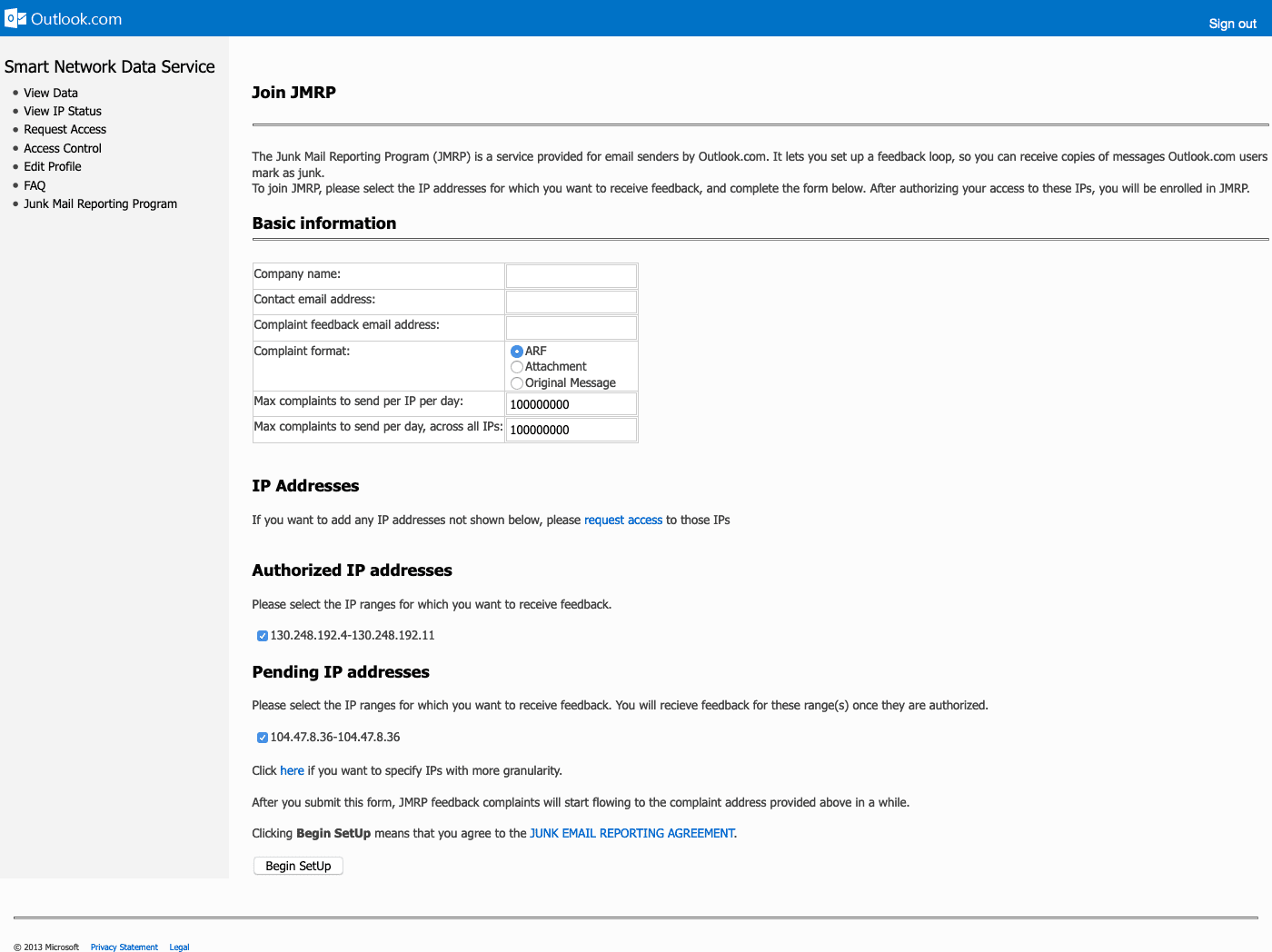This screenshot has height=952, width=1272.
Task: Click the Begin SetUp button
Action: 298,866
